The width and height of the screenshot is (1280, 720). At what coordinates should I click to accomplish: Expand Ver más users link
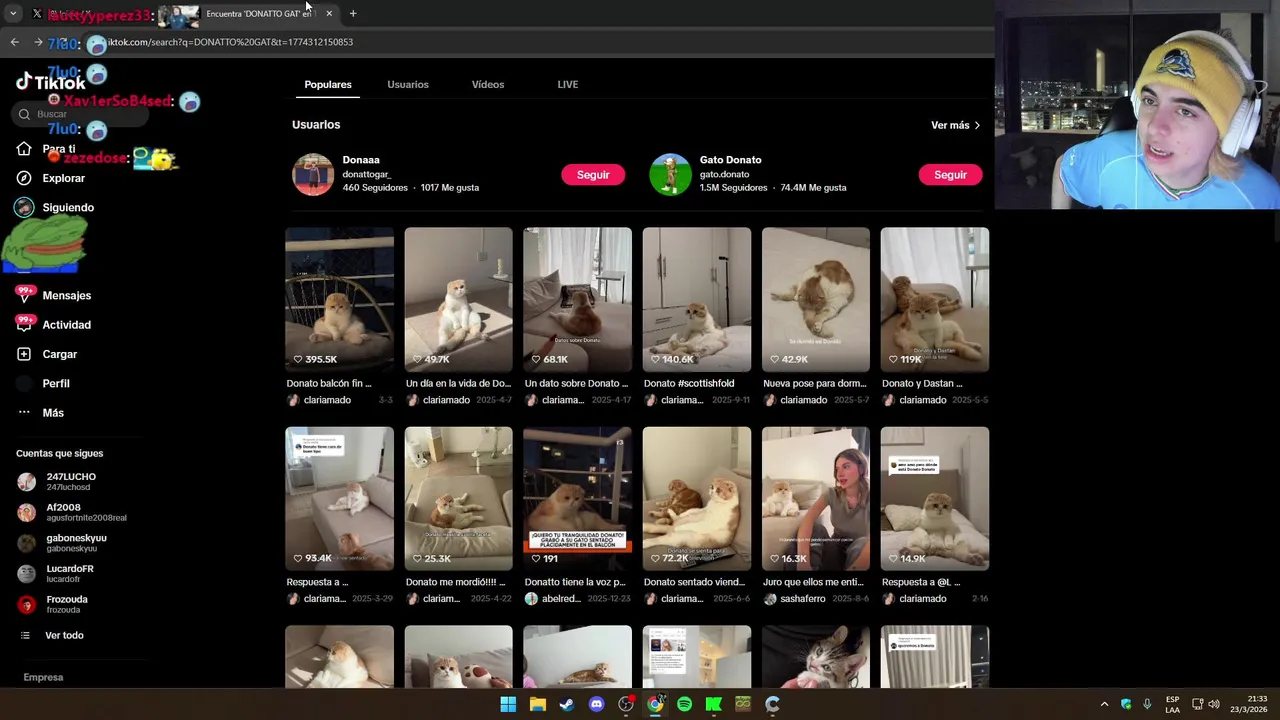pyautogui.click(x=955, y=126)
